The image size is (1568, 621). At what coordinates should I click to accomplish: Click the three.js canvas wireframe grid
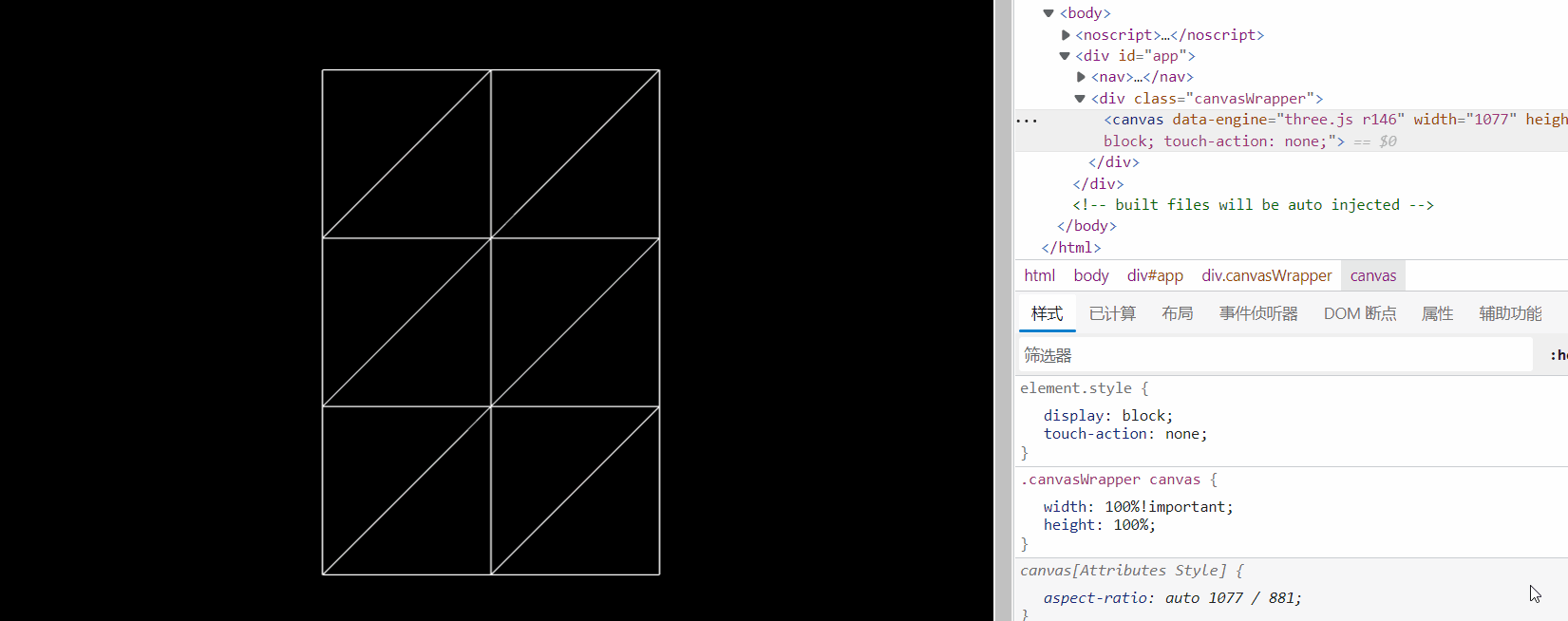[491, 322]
